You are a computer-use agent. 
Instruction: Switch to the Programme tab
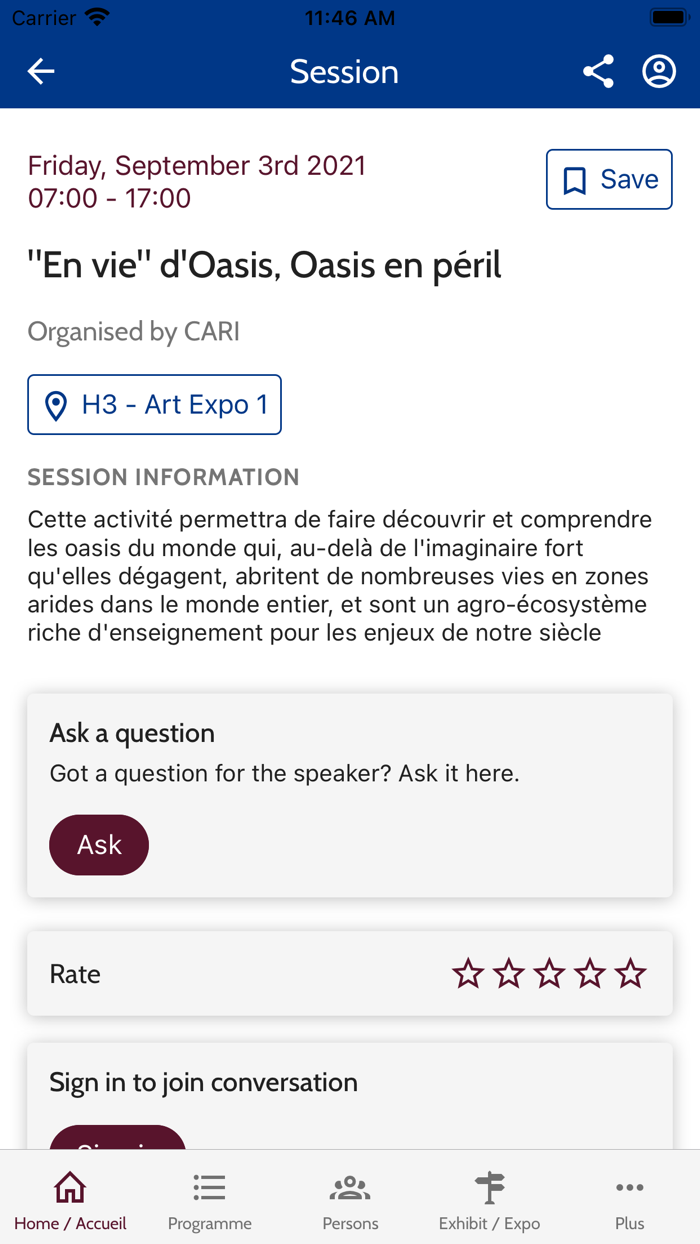coord(209,1200)
